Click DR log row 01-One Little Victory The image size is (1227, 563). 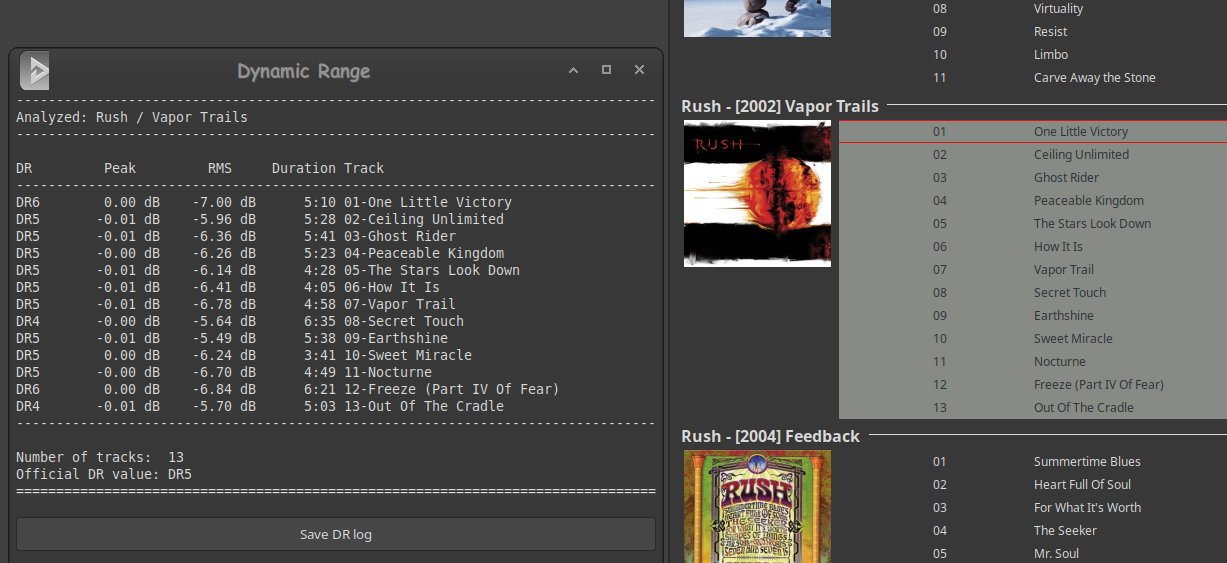point(264,202)
